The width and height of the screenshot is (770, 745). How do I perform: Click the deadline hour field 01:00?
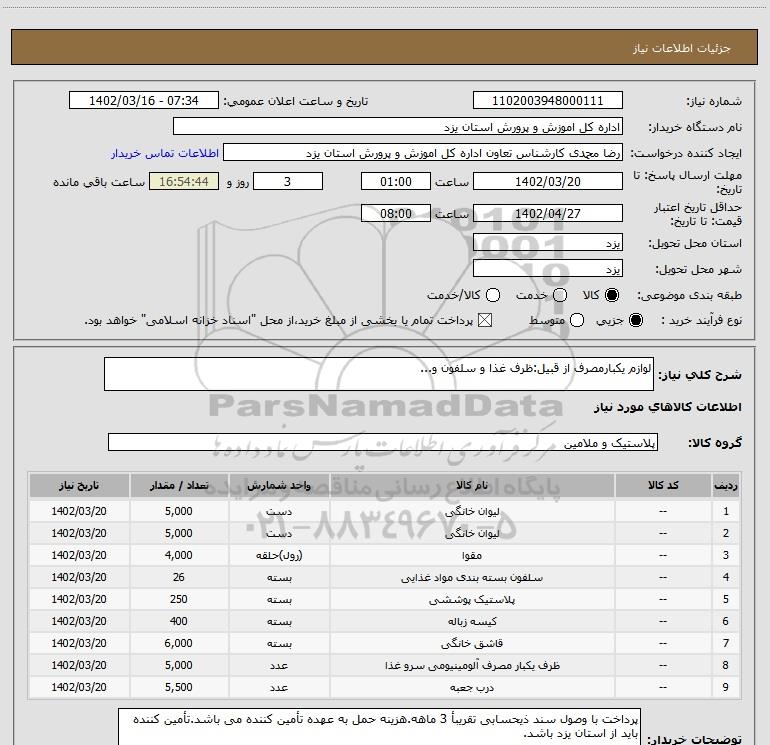(x=396, y=181)
